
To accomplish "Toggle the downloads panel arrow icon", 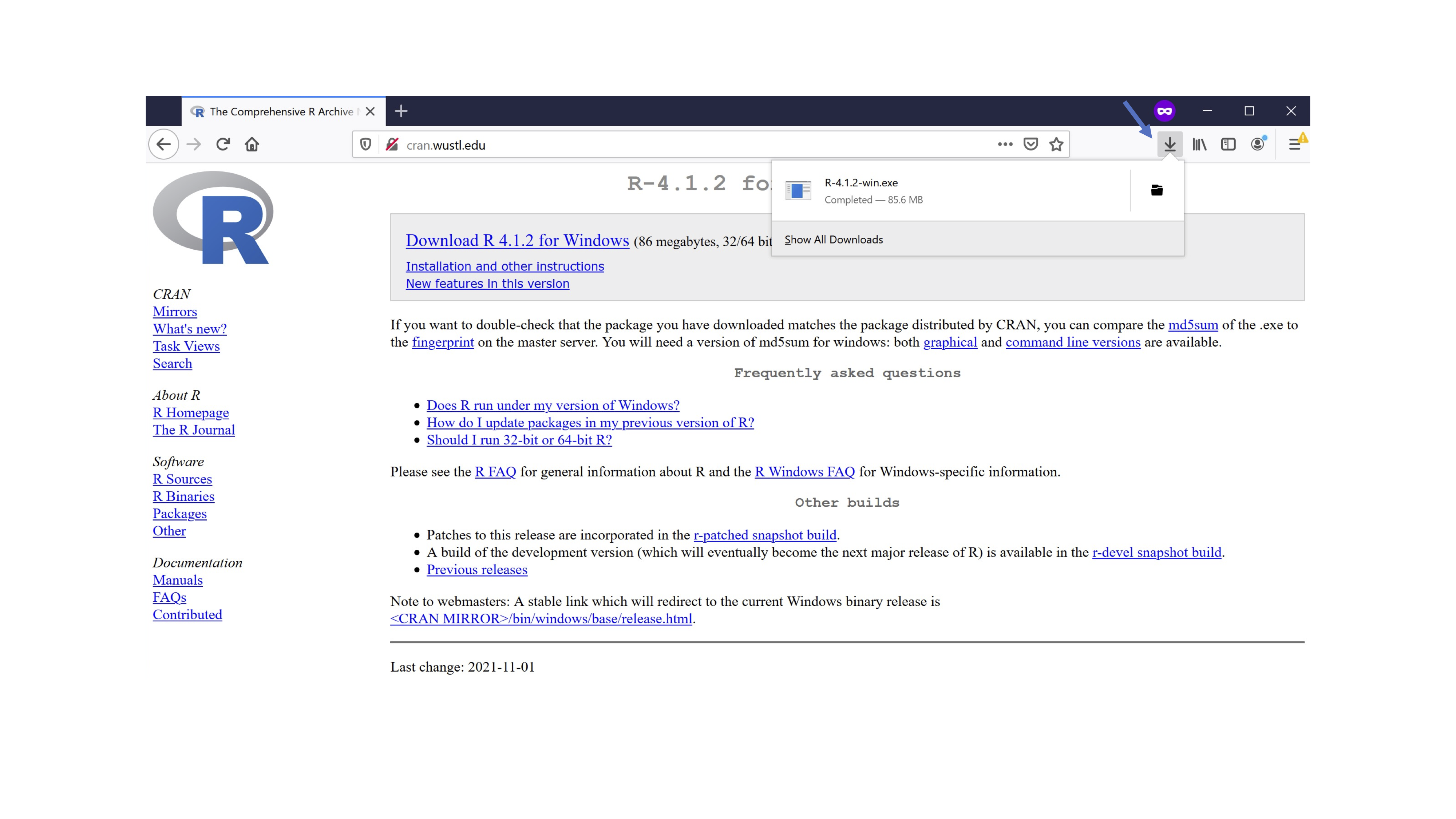I will 1170,145.
